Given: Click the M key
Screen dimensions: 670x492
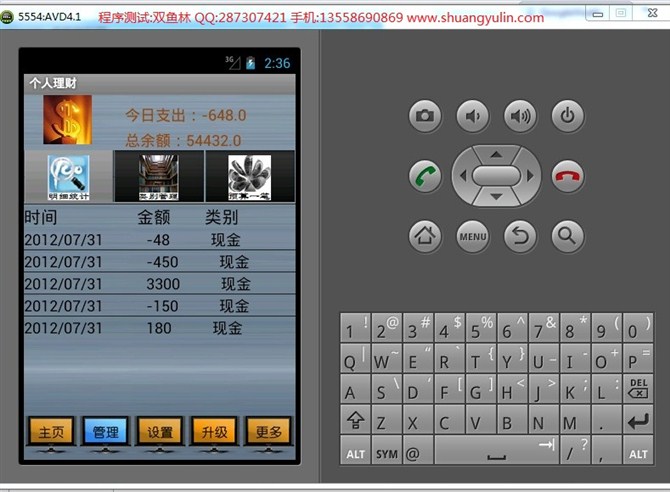Looking at the screenshot, I should pos(575,420).
